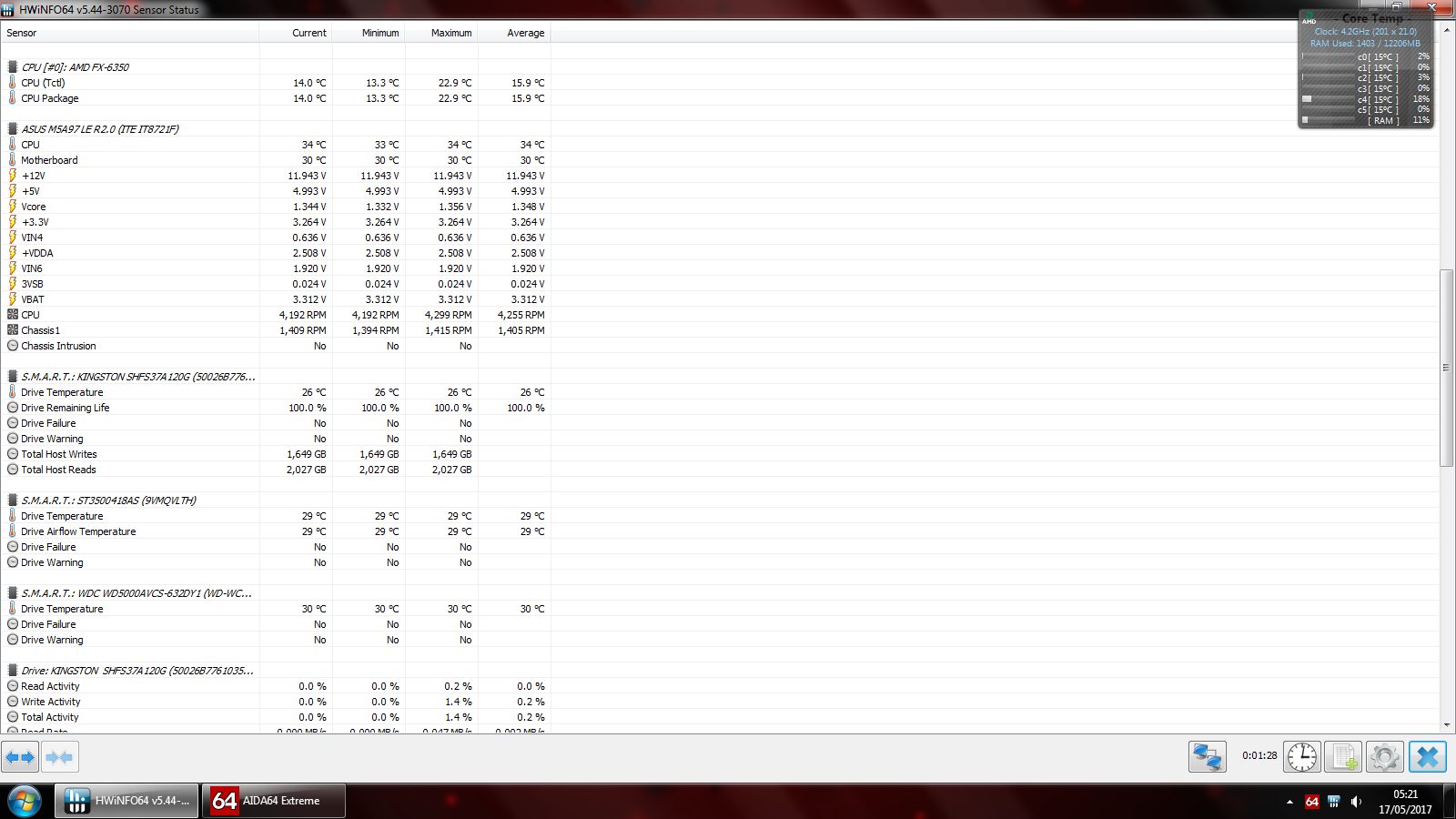Click the Chassis Intrusion status icon
Viewport: 1456px width, 819px height.
click(x=13, y=346)
